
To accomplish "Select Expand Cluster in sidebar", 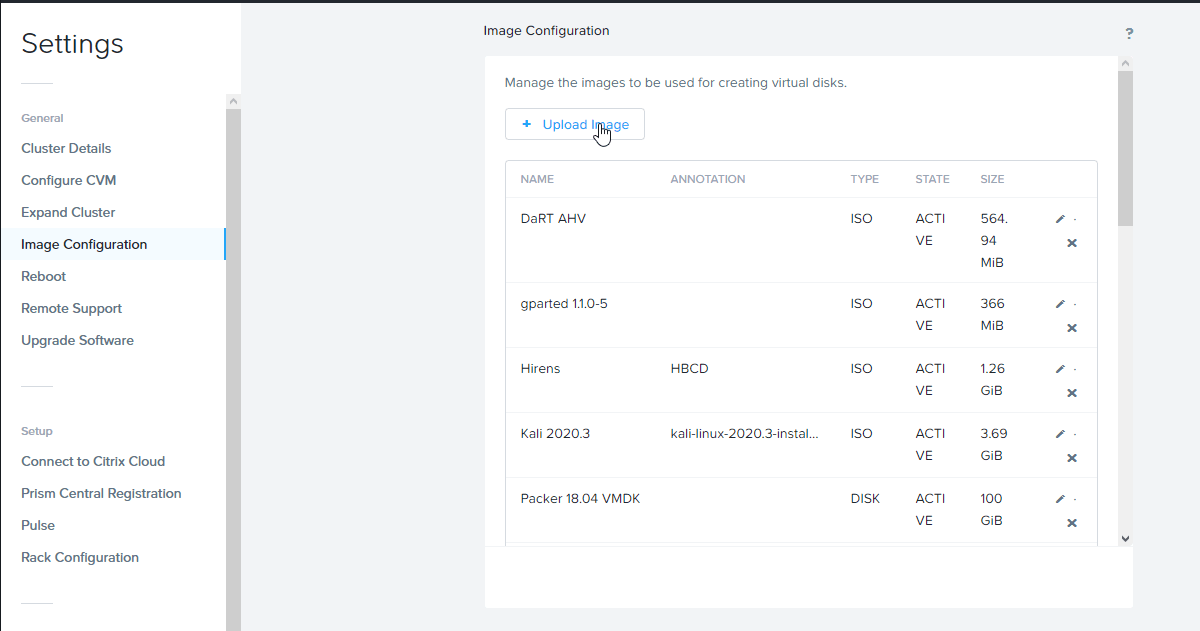I will (68, 213).
